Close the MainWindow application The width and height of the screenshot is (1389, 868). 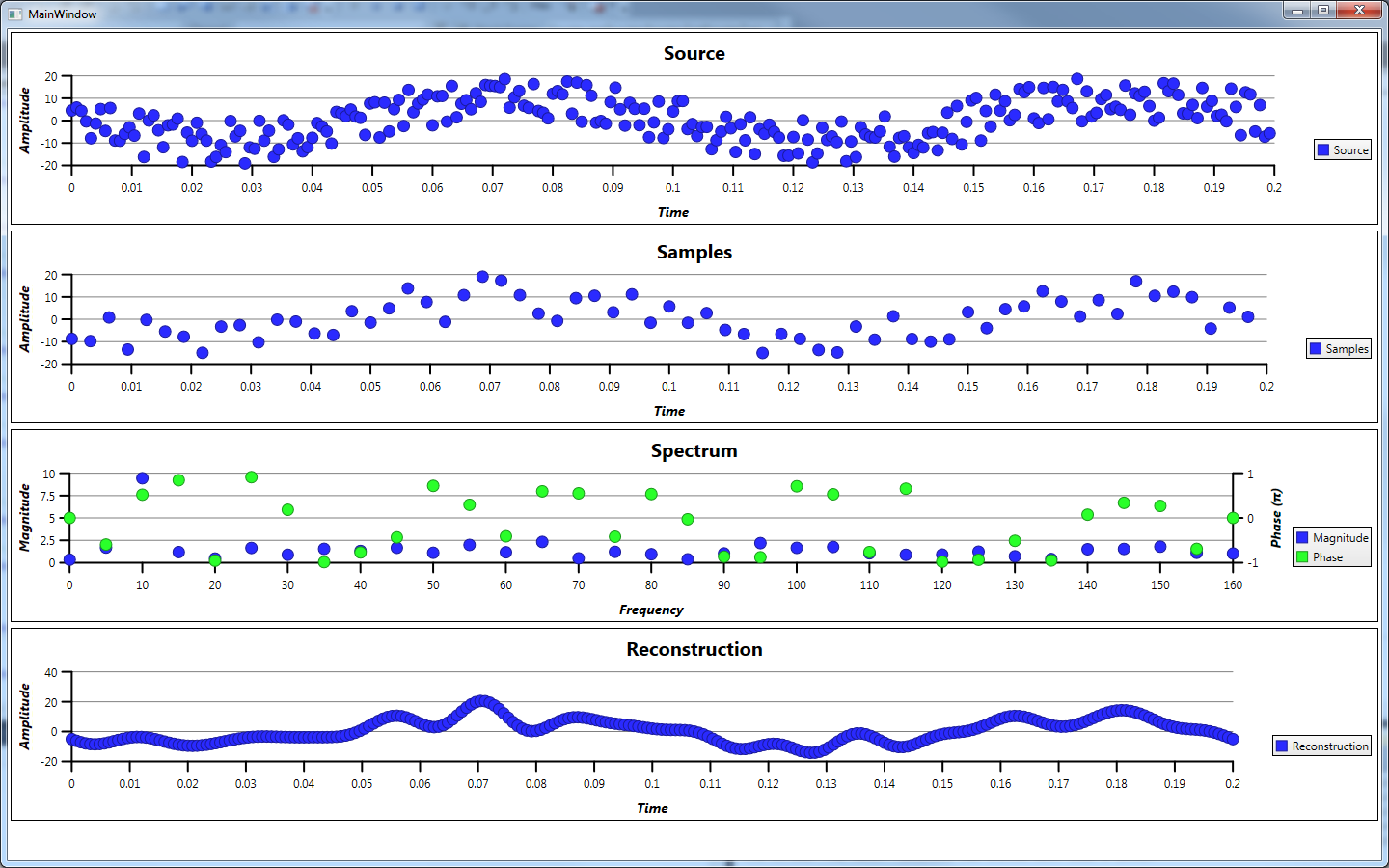[x=1360, y=11]
